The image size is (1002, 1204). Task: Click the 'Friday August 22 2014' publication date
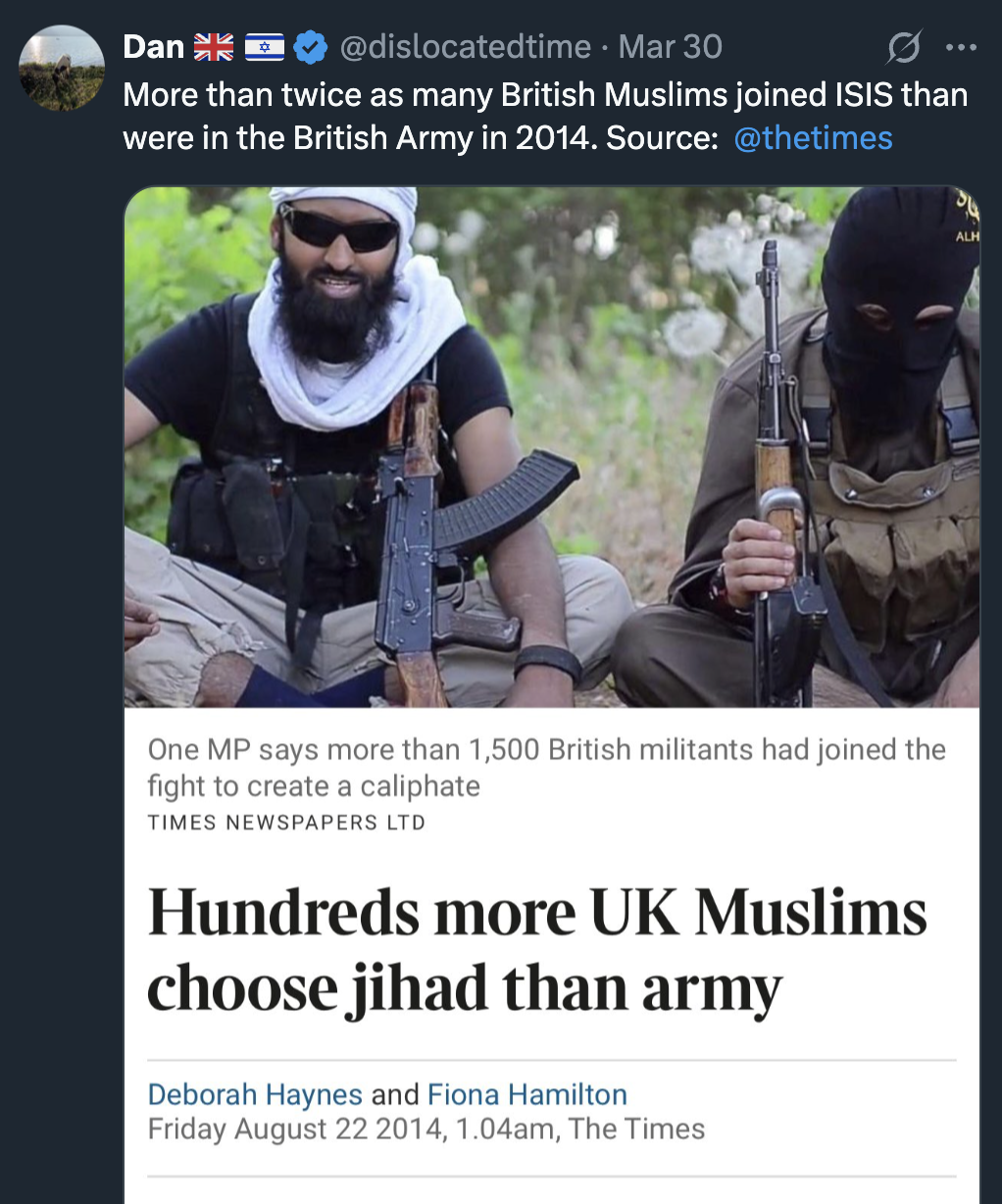[x=294, y=1129]
